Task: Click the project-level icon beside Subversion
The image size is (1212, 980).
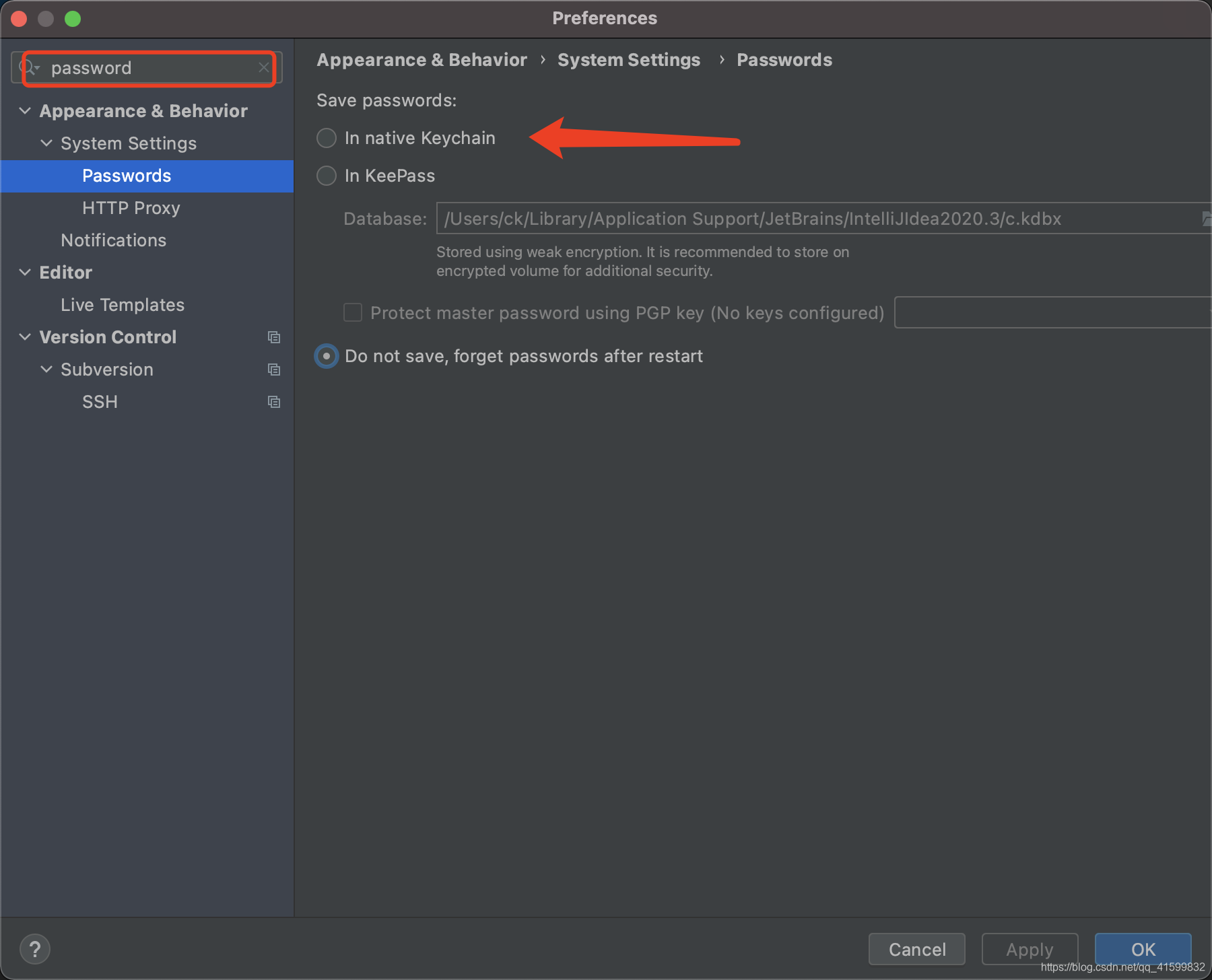Action: click(x=273, y=370)
